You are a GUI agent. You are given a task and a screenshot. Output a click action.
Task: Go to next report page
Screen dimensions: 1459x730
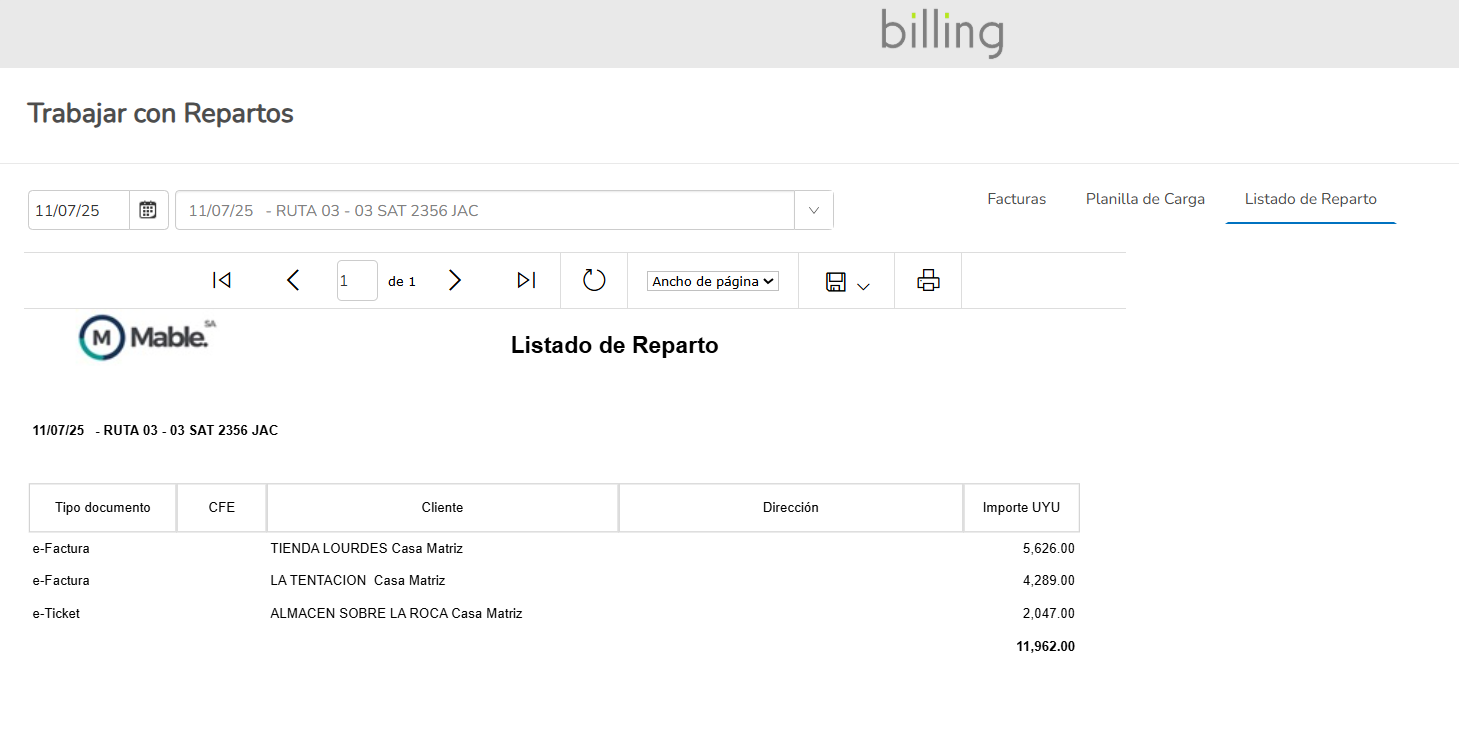[455, 281]
